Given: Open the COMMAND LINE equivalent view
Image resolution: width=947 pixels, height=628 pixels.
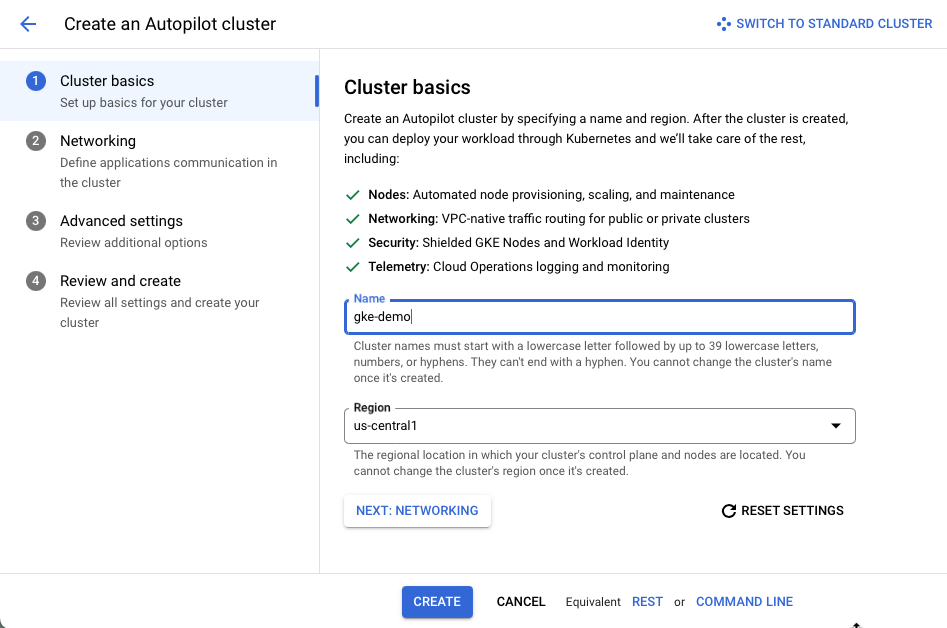Looking at the screenshot, I should (744, 601).
